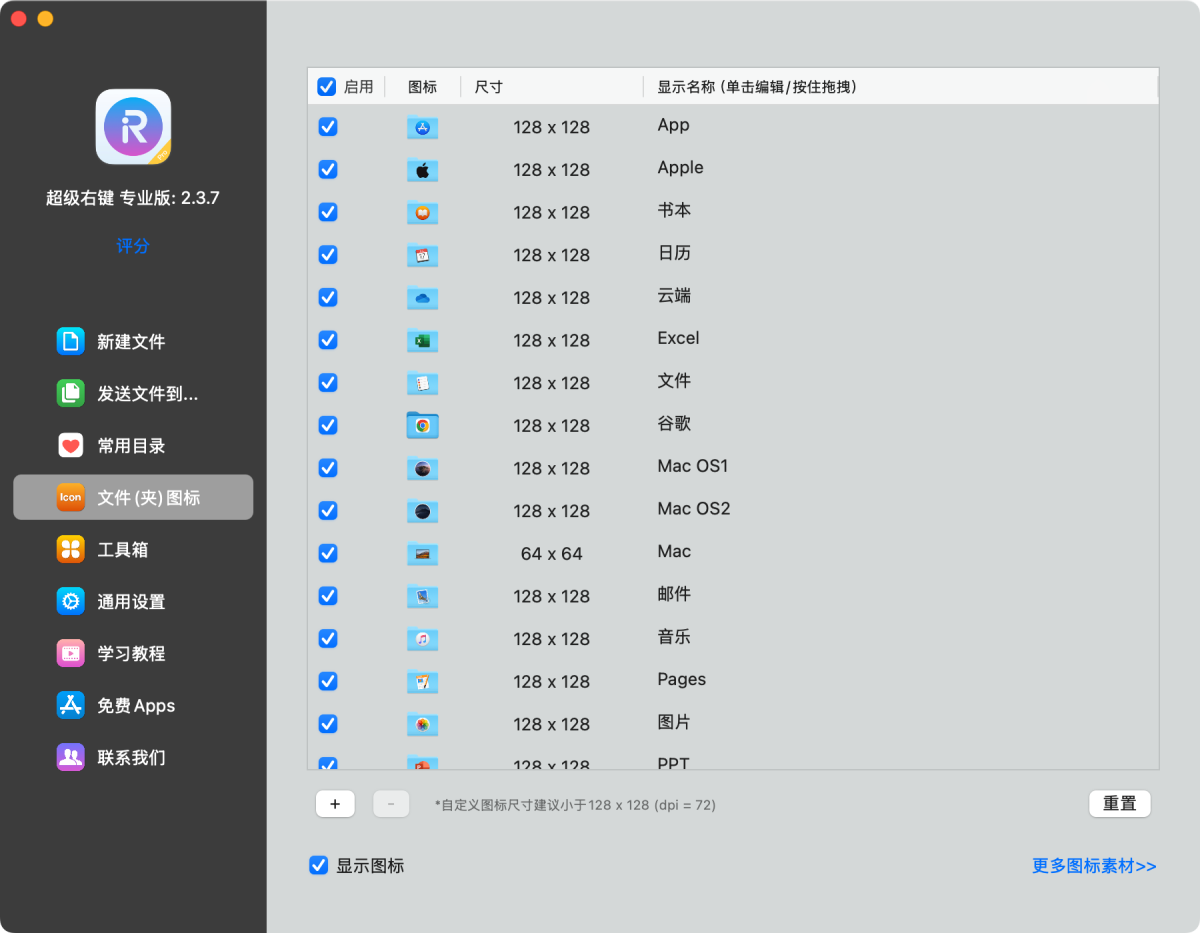Click the minus remove button

pyautogui.click(x=391, y=804)
